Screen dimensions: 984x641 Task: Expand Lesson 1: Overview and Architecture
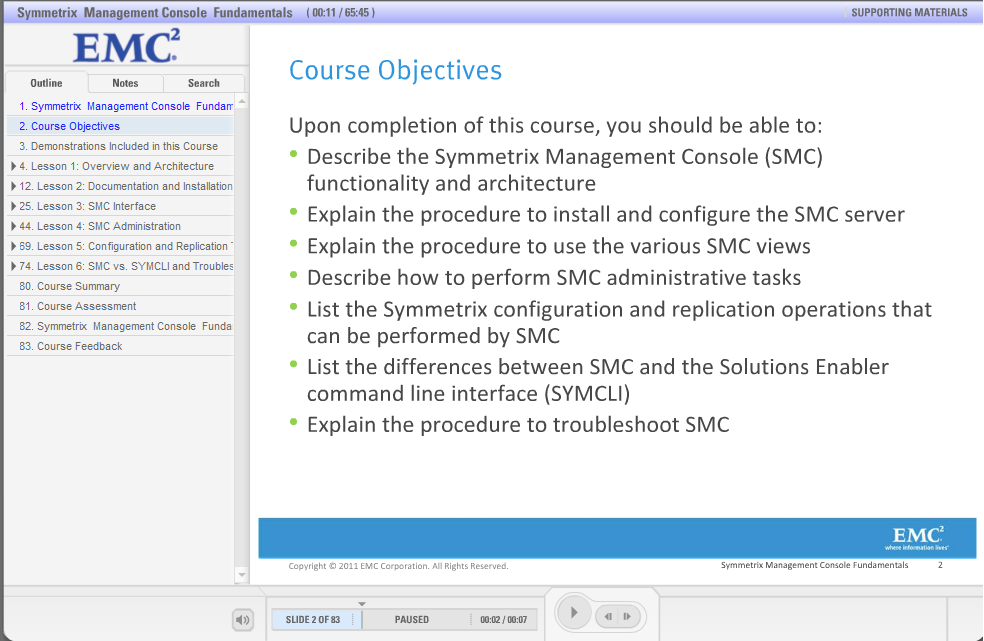[13, 166]
